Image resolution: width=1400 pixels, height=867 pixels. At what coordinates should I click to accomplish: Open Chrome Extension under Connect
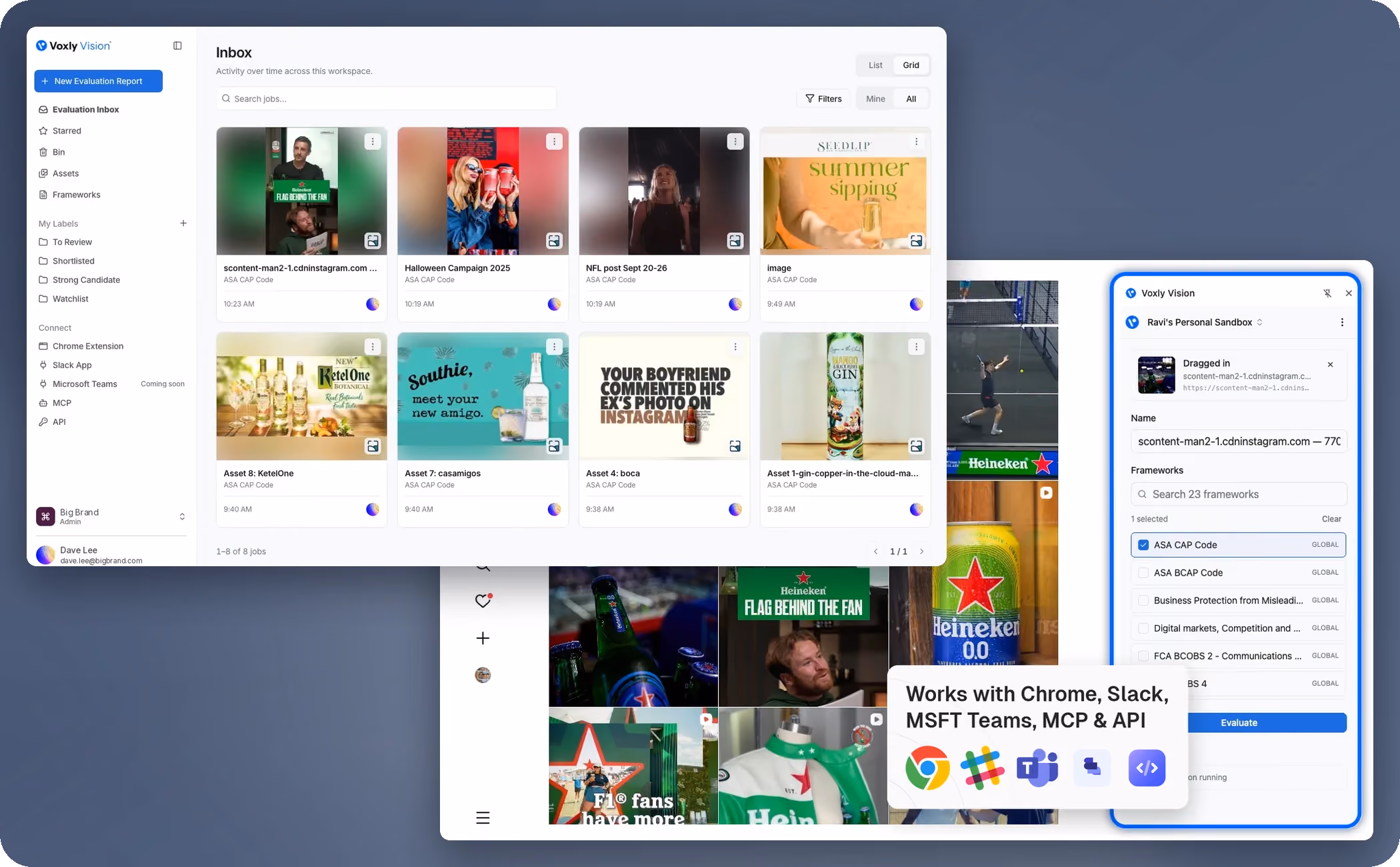coord(87,346)
